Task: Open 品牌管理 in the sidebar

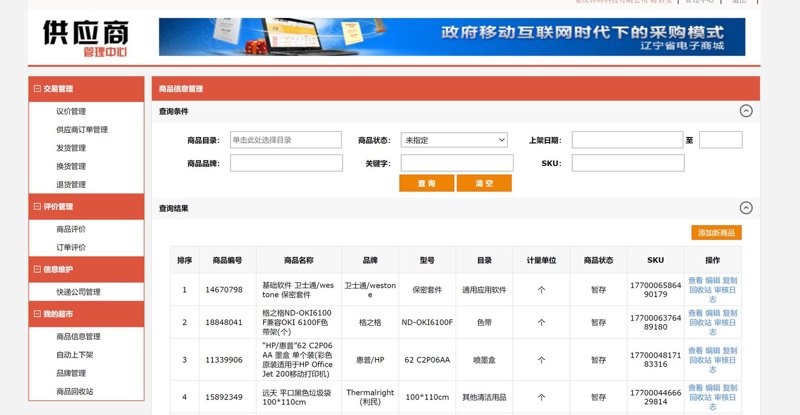Action: [71, 373]
